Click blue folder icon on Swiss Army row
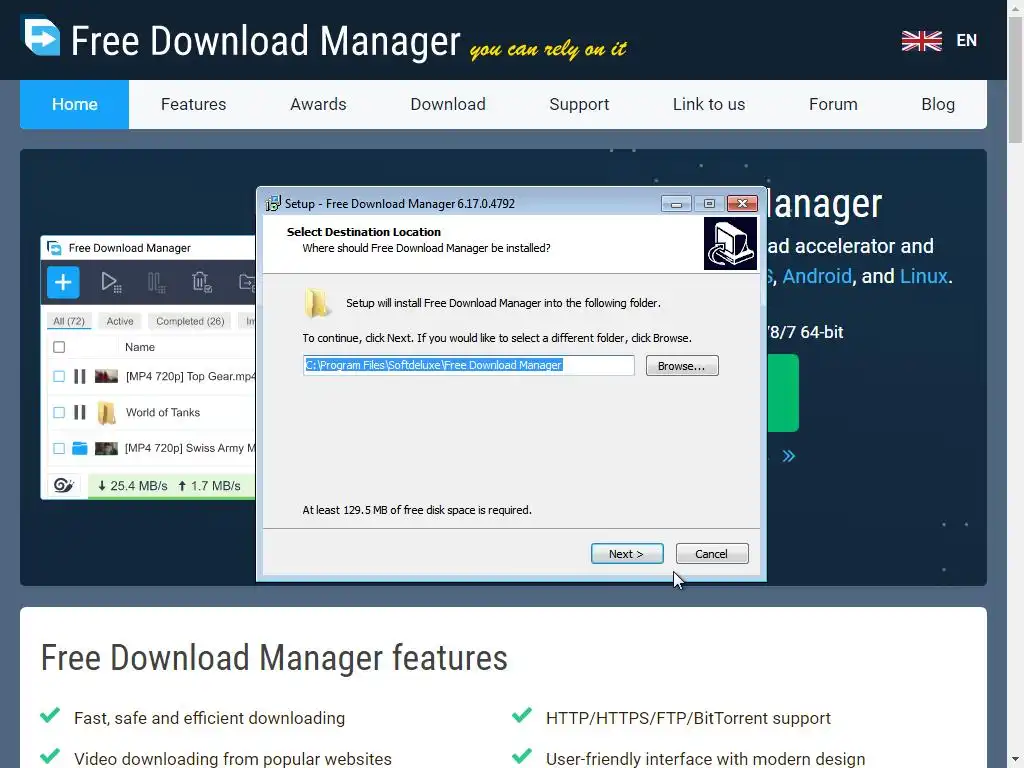 click(x=80, y=448)
